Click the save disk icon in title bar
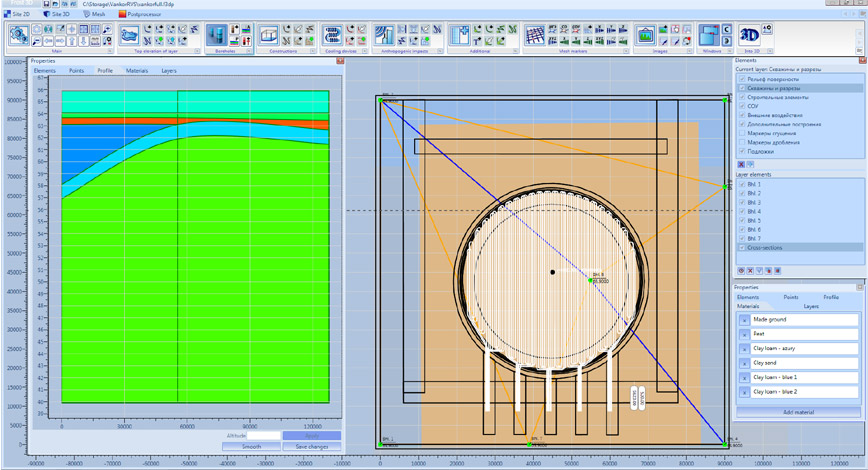This screenshot has width=868, height=470. (46, 4)
